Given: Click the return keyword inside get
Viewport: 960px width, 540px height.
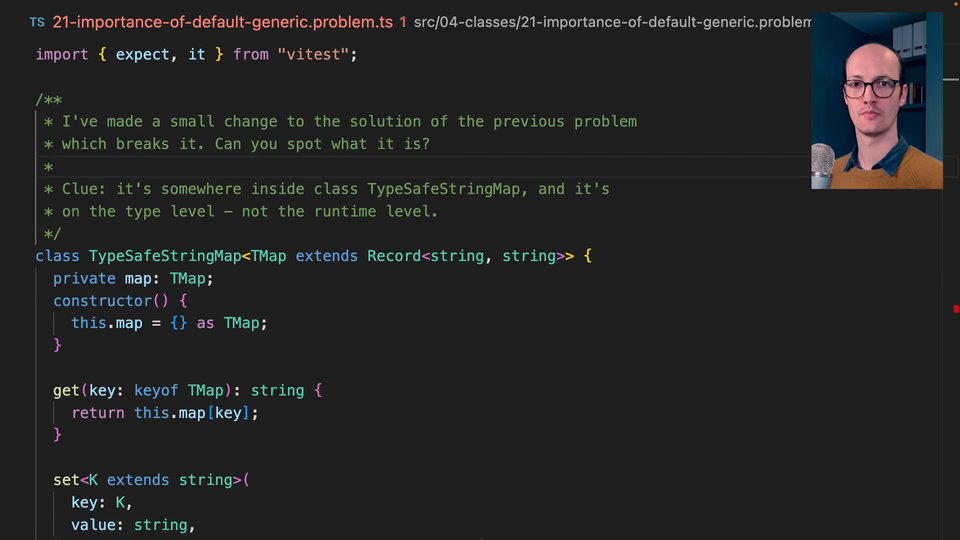Looking at the screenshot, I should (98, 413).
